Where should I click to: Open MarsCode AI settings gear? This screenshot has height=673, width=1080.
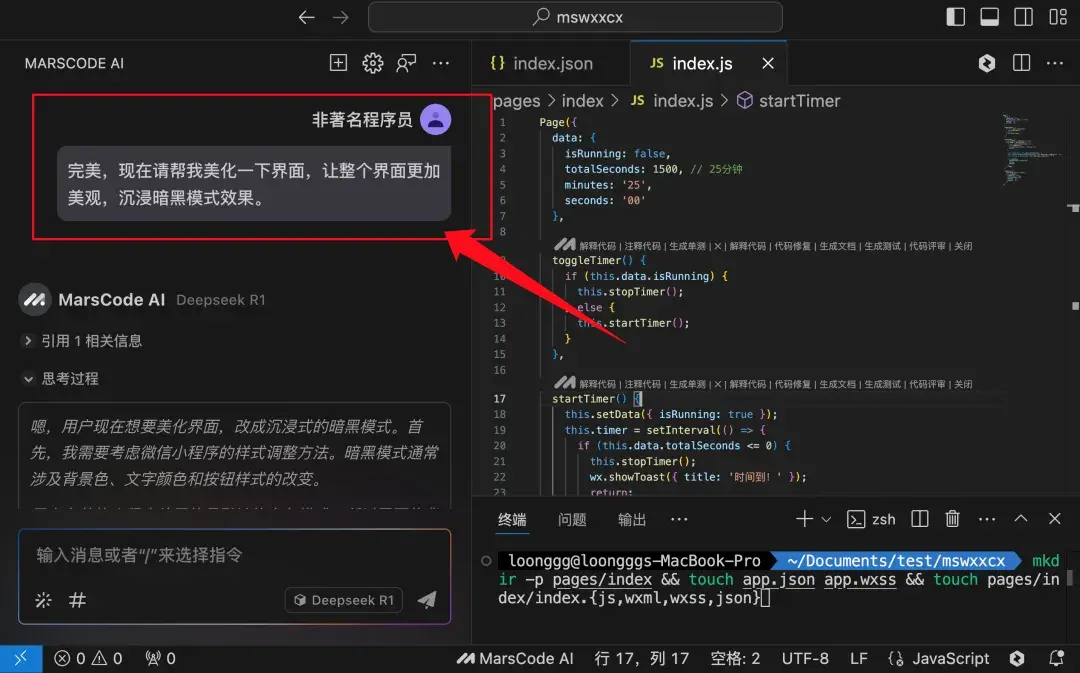[372, 62]
